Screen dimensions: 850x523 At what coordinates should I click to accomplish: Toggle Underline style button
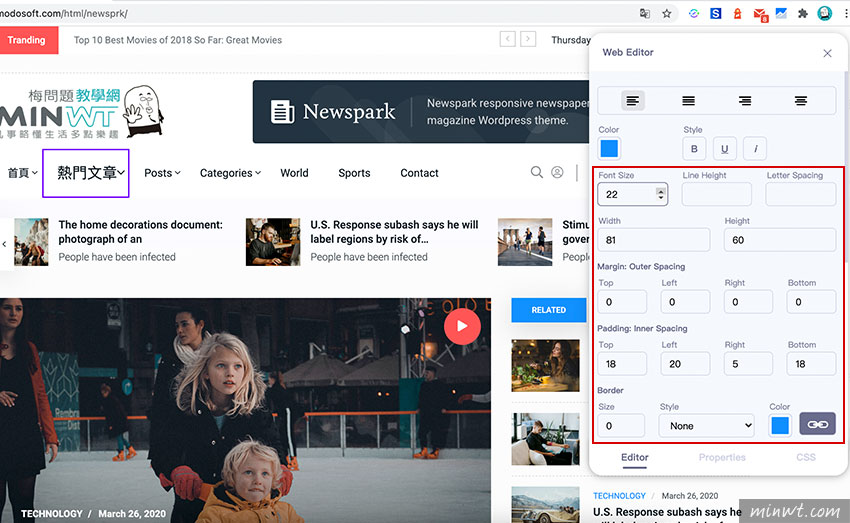point(724,149)
